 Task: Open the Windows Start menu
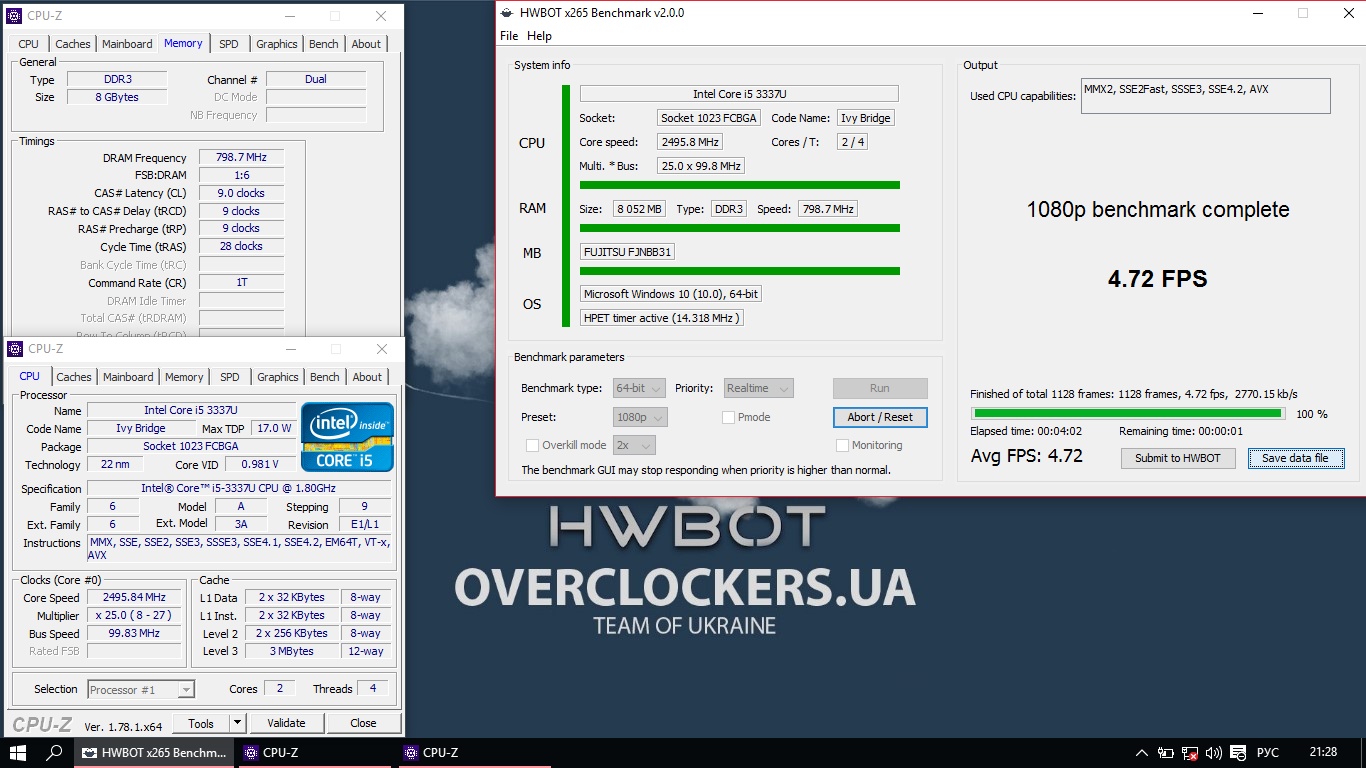click(x=18, y=753)
